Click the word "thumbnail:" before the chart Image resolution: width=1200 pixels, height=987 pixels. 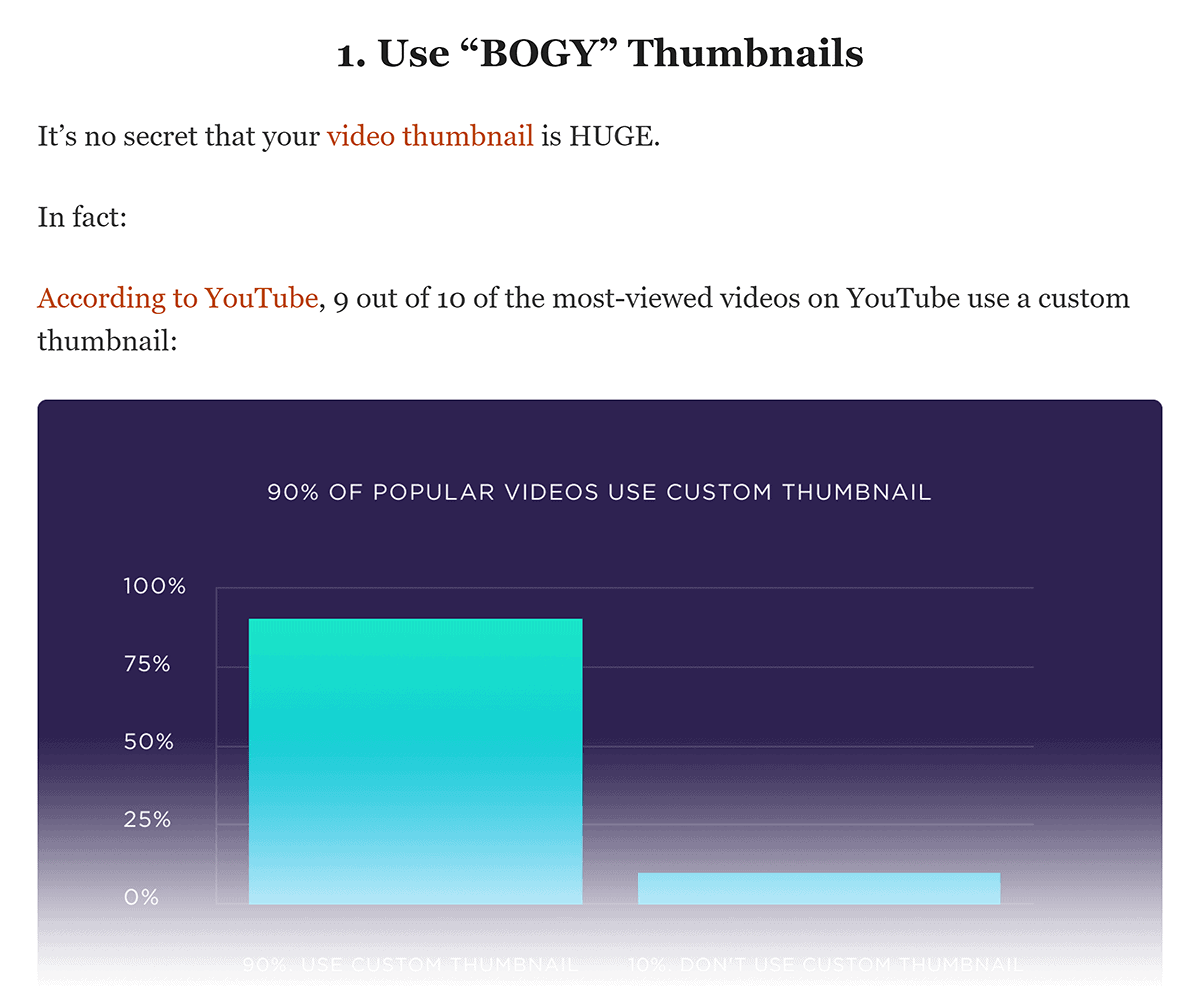pyautogui.click(x=107, y=340)
